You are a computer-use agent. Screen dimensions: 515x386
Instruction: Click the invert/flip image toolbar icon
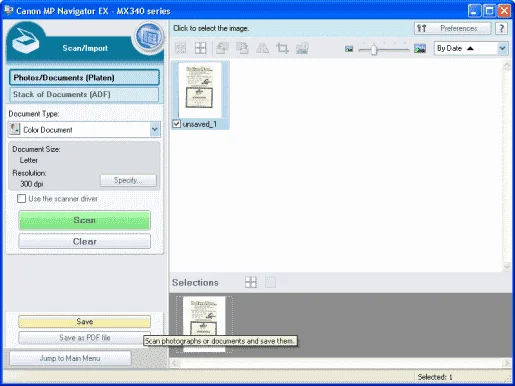click(262, 48)
